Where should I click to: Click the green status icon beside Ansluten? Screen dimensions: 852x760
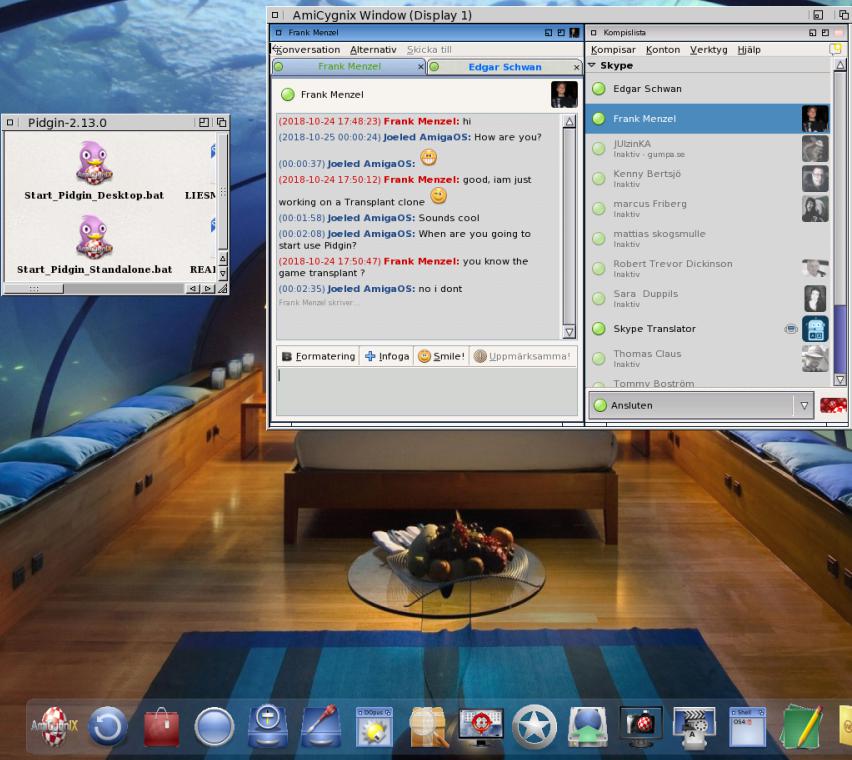(600, 405)
